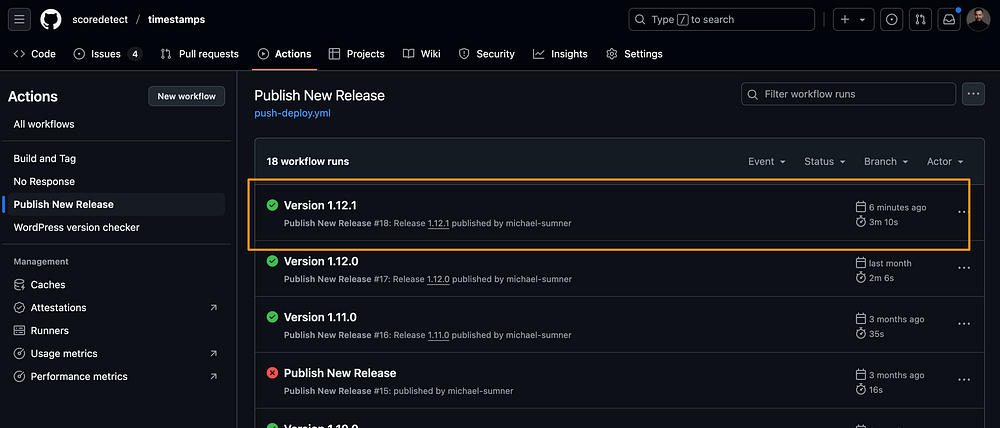Click the New workflow button
Screen dimensions: 1000x428
click(x=186, y=96)
